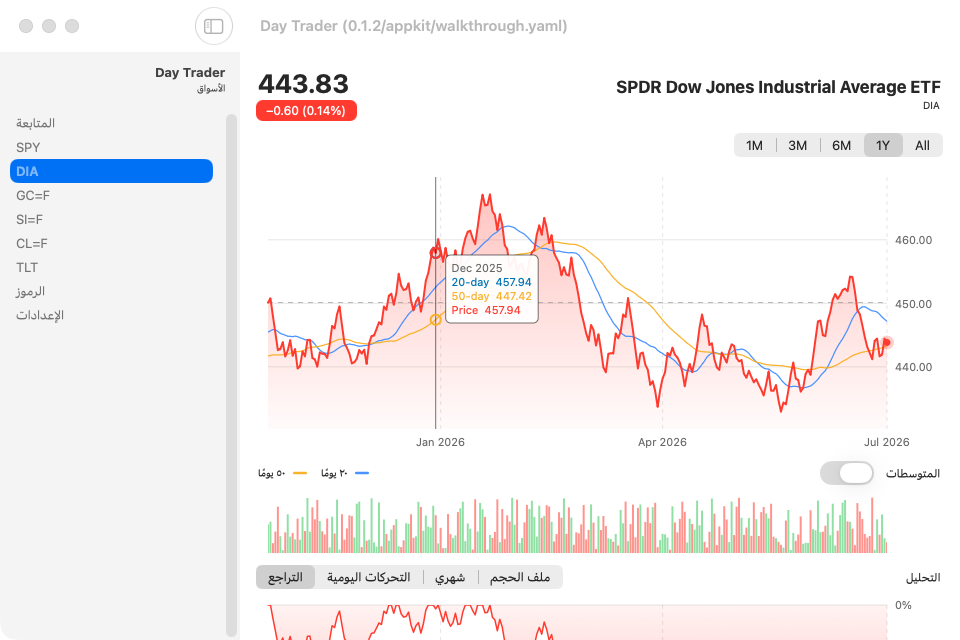960x640 pixels.
Task: Click the ٢٠ يومًا blue legend entry
Action: pyautogui.click(x=345, y=473)
